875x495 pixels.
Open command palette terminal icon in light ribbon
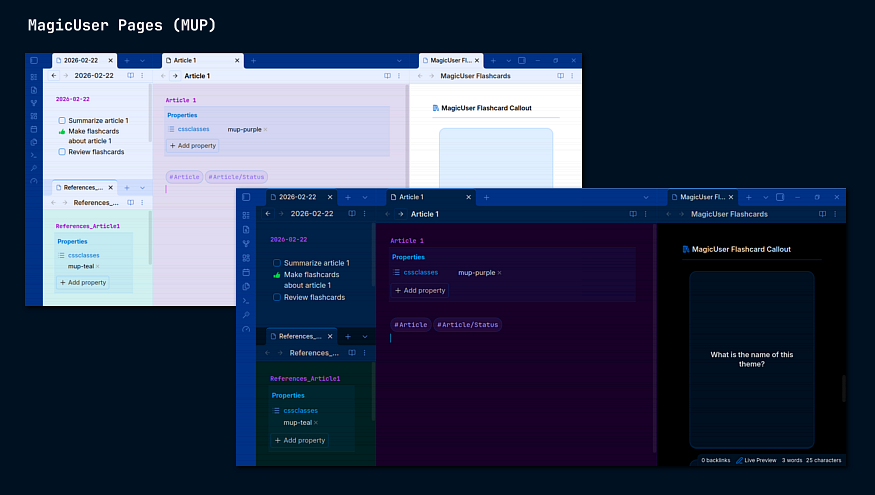click(34, 155)
